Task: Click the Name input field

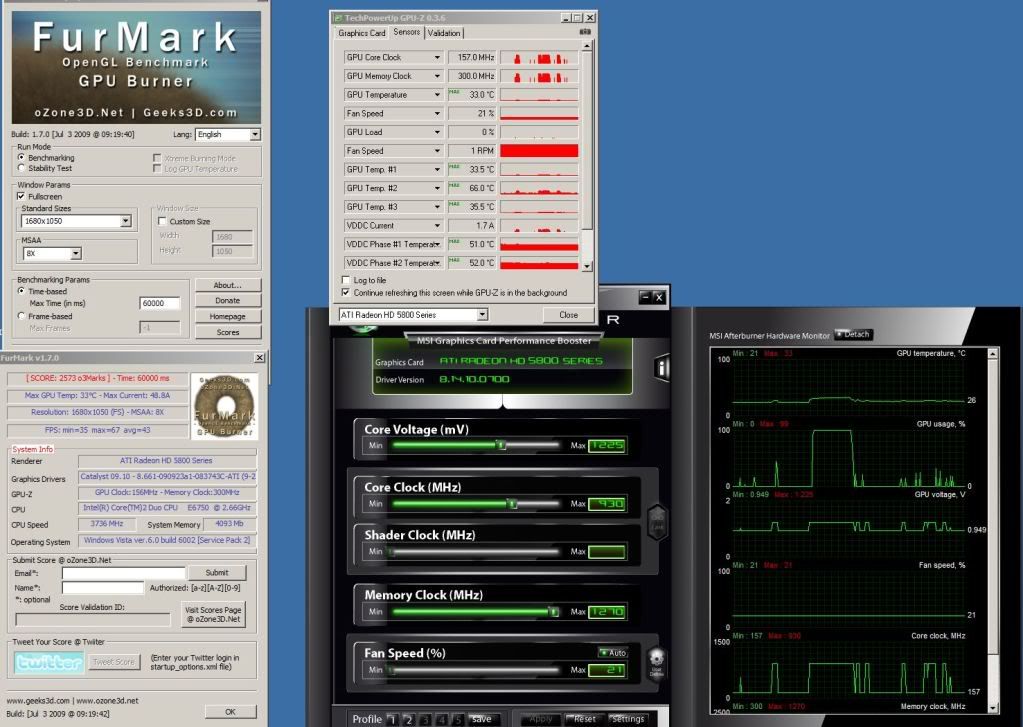Action: pos(103,588)
